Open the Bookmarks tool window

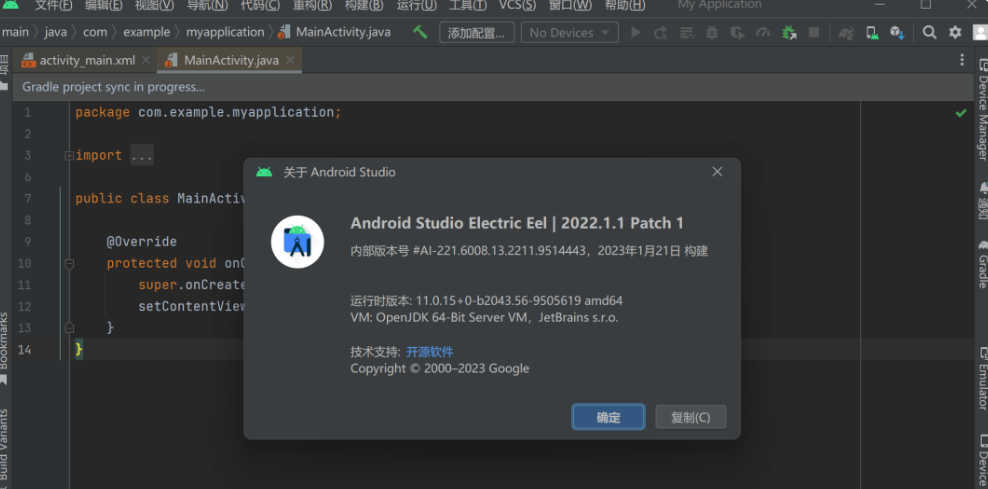pos(4,347)
